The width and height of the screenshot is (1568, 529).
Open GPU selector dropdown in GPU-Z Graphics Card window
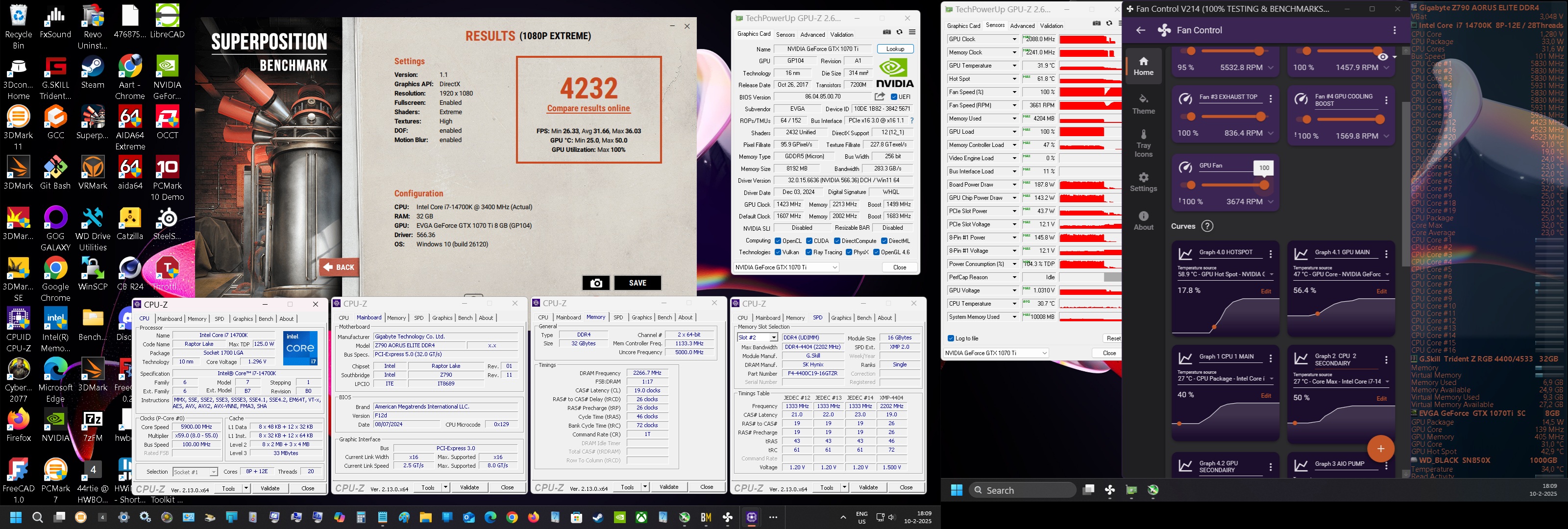click(786, 267)
